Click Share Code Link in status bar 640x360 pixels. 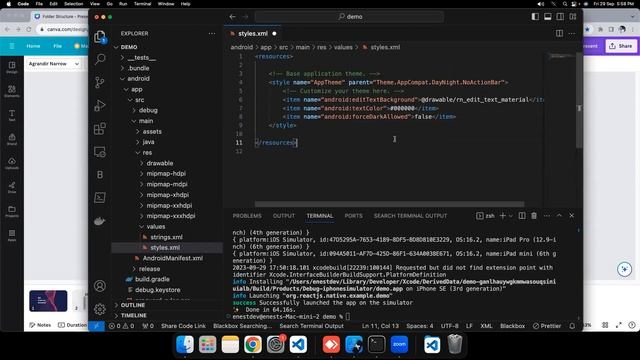click(x=183, y=326)
